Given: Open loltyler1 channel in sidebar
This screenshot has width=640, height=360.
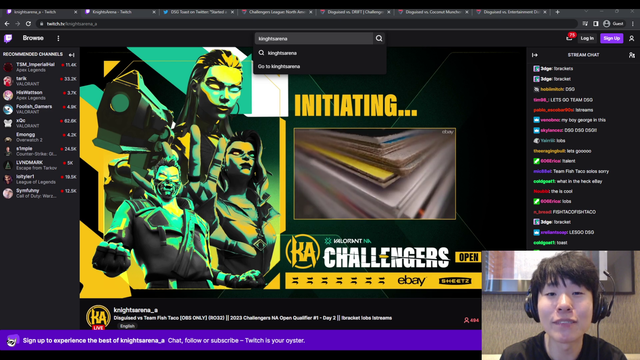Looking at the screenshot, I should [x=40, y=179].
